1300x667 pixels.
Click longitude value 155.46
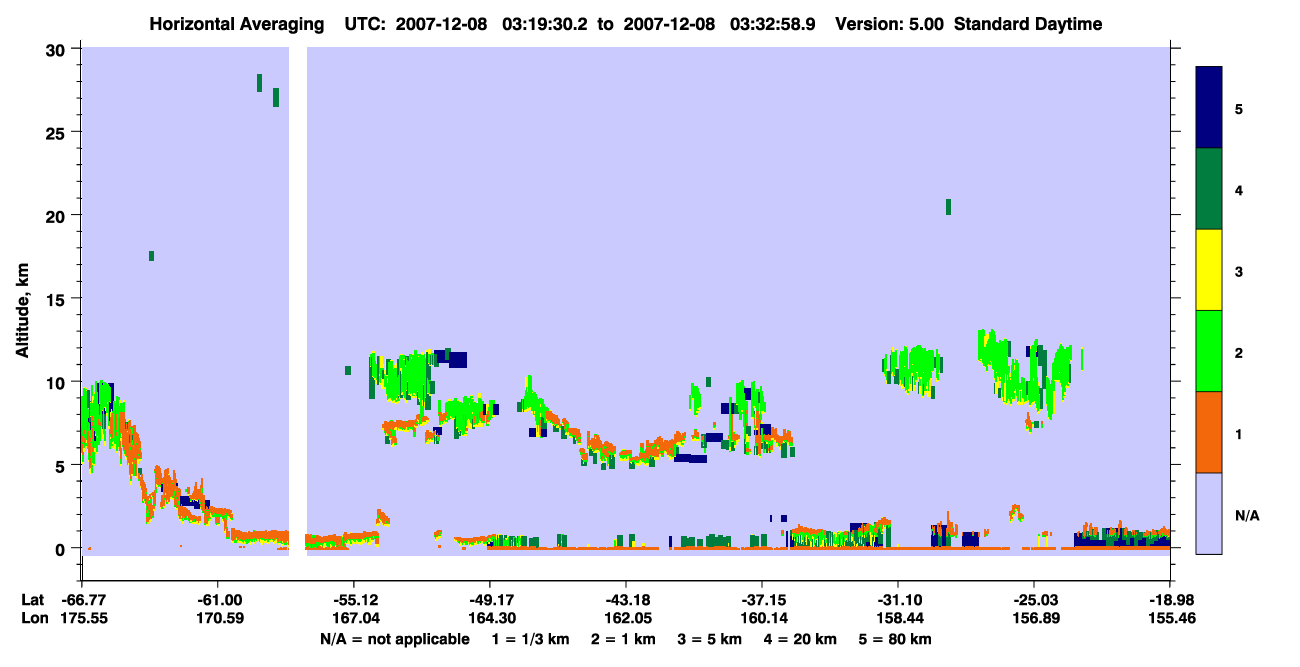(x=1170, y=618)
